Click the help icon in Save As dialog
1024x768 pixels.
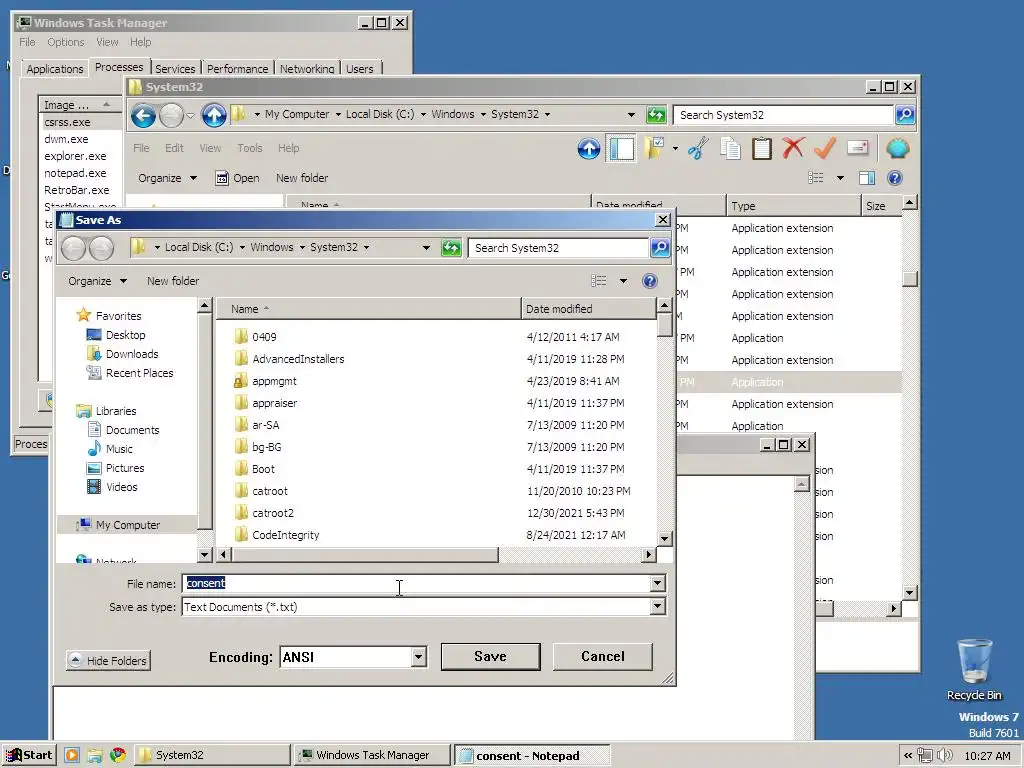[649, 281]
